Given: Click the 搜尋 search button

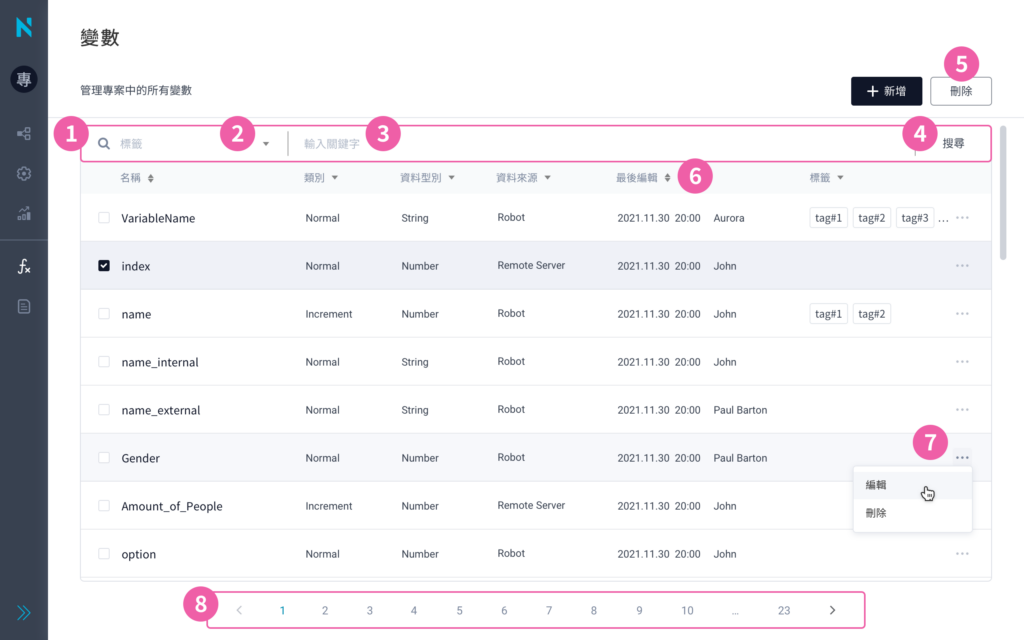Looking at the screenshot, I should tap(953, 143).
